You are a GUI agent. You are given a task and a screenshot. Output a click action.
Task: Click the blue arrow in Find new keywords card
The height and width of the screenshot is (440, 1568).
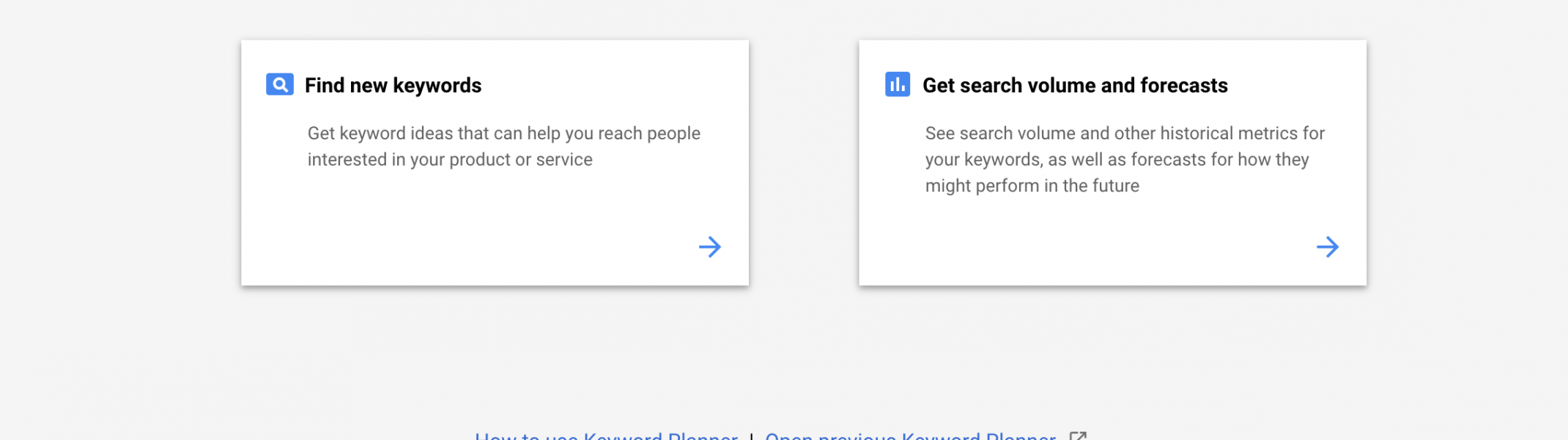[x=710, y=246]
